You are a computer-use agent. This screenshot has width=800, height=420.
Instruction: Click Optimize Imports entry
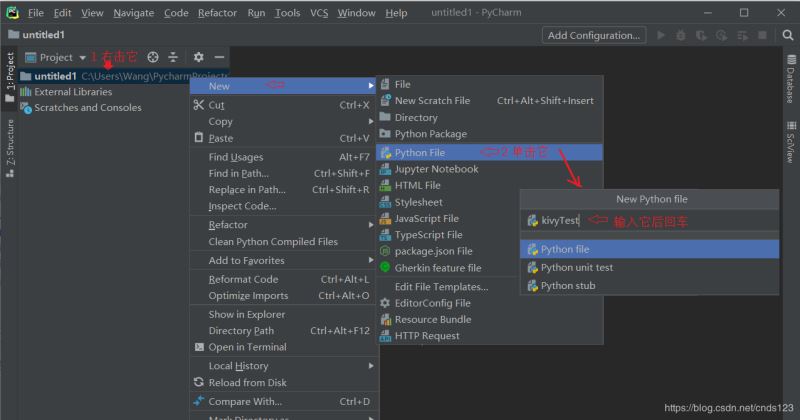[283, 295]
